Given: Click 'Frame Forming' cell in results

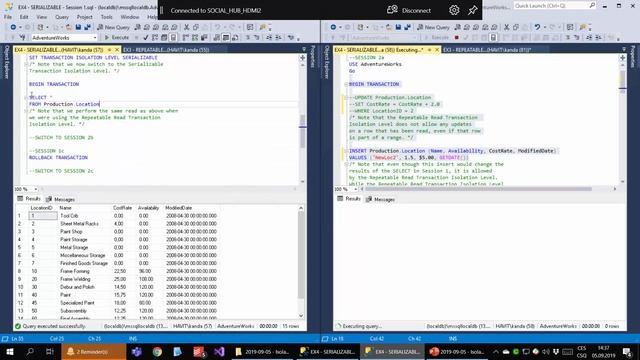Looking at the screenshot, I should point(75,271).
